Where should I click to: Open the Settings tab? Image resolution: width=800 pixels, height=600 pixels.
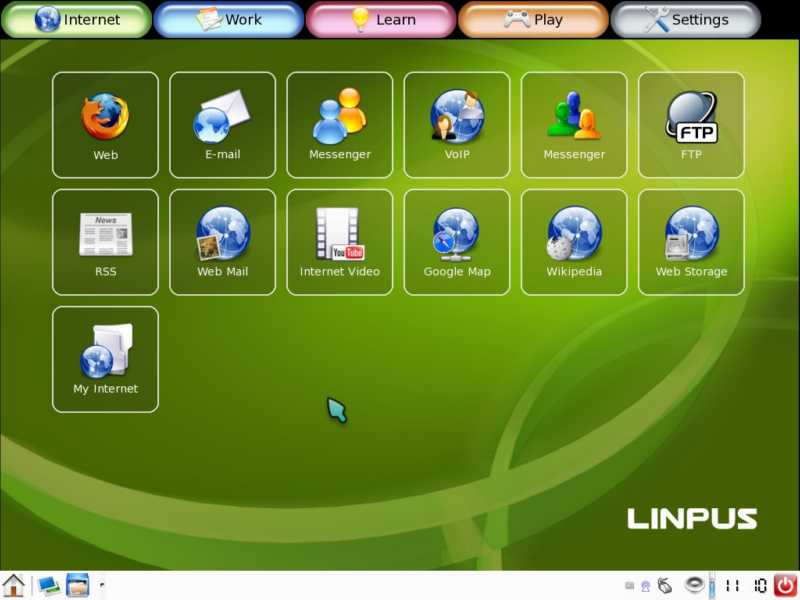click(x=686, y=19)
